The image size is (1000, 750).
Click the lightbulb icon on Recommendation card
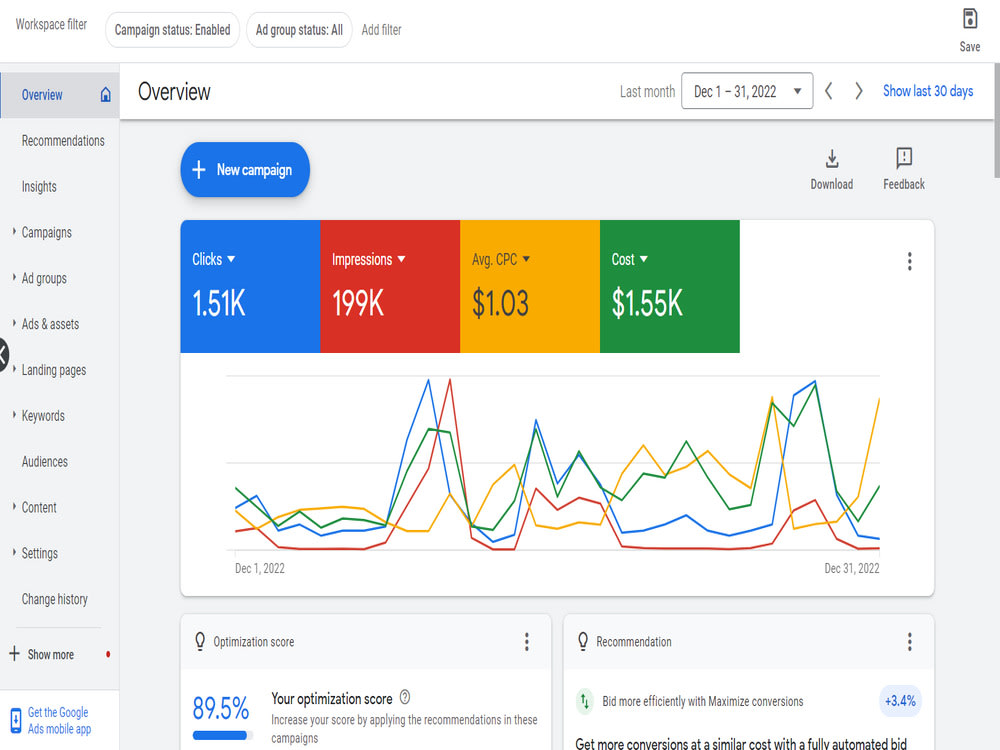coord(582,641)
